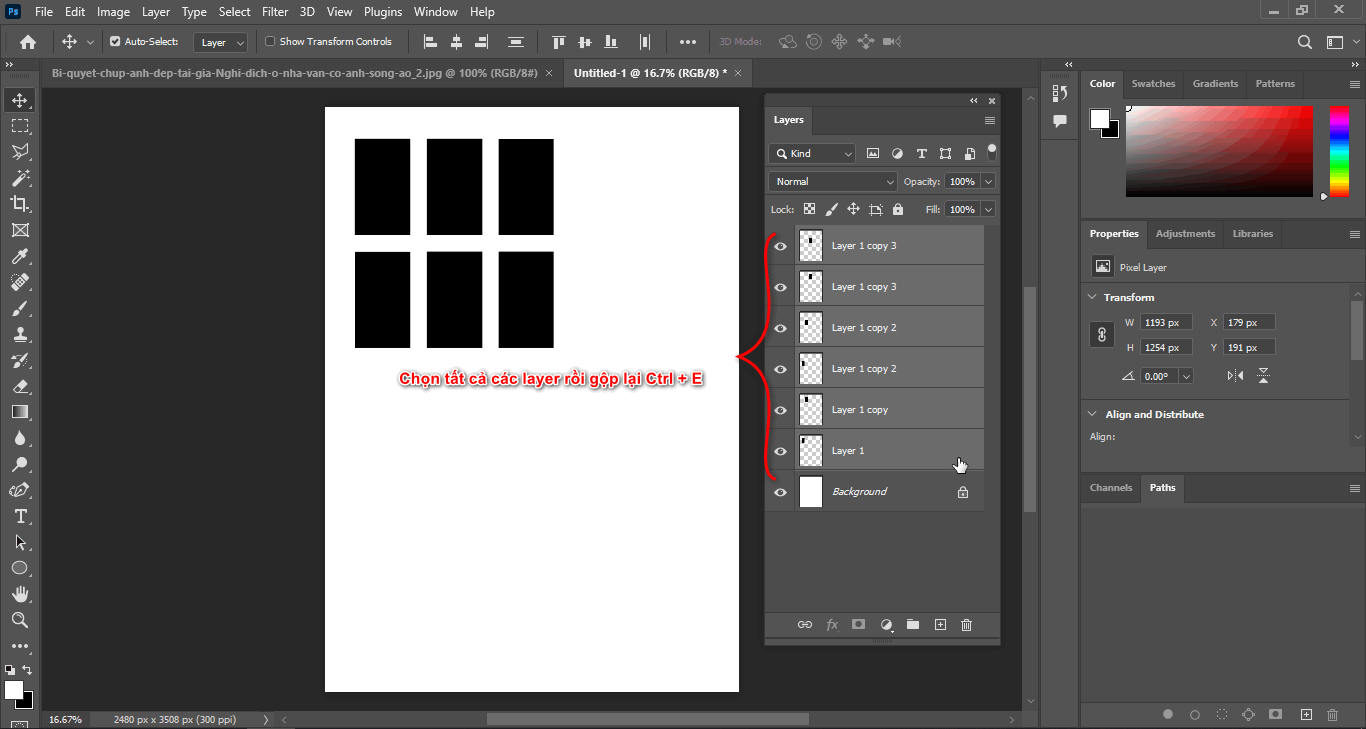Hide the Background layer
The height and width of the screenshot is (729, 1366).
point(780,491)
